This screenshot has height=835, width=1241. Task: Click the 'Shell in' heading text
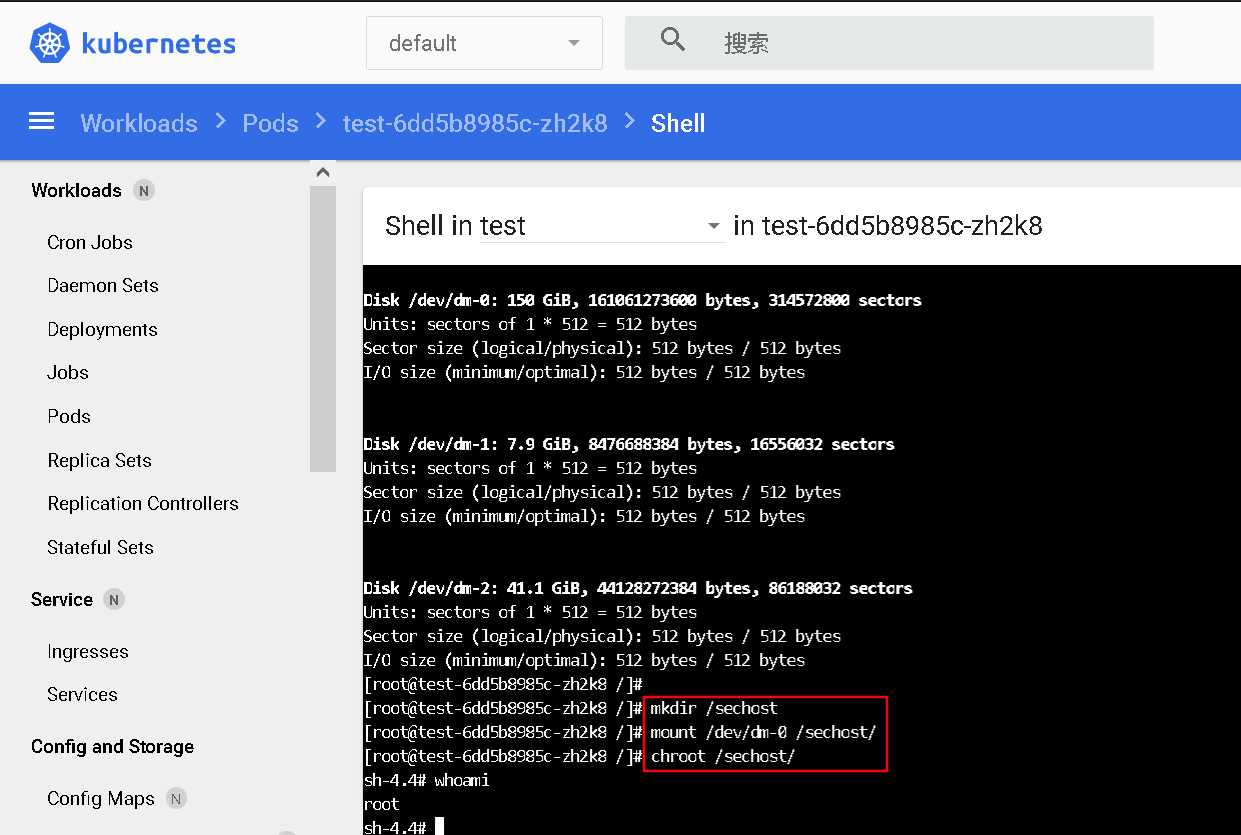[428, 226]
